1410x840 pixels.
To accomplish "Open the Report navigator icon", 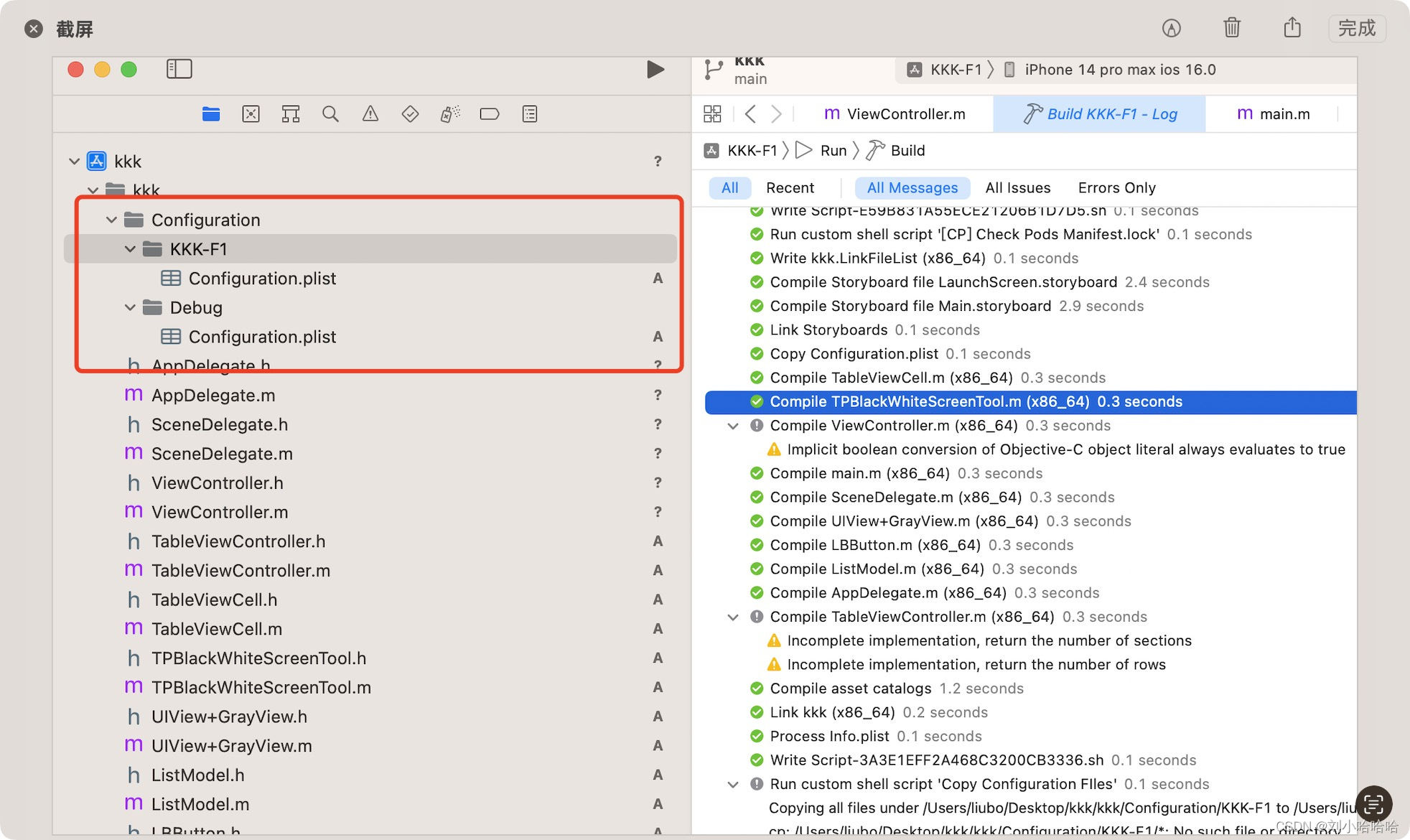I will click(x=530, y=113).
